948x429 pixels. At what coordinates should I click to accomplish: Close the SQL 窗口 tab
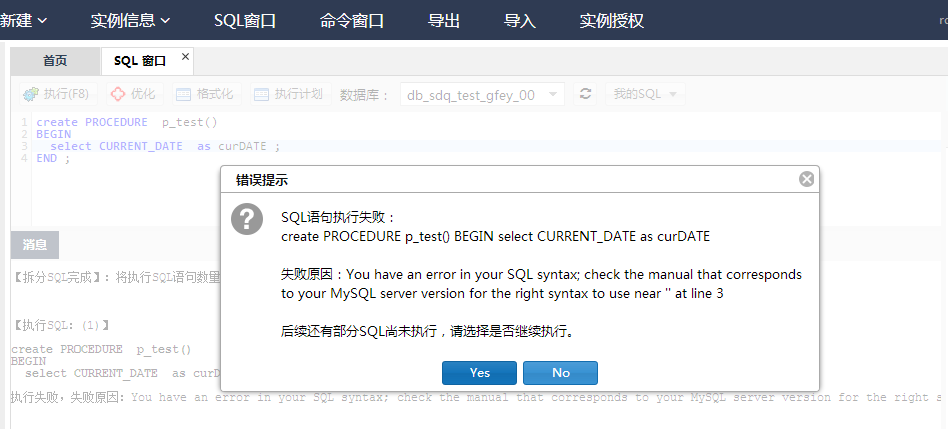[x=185, y=58]
